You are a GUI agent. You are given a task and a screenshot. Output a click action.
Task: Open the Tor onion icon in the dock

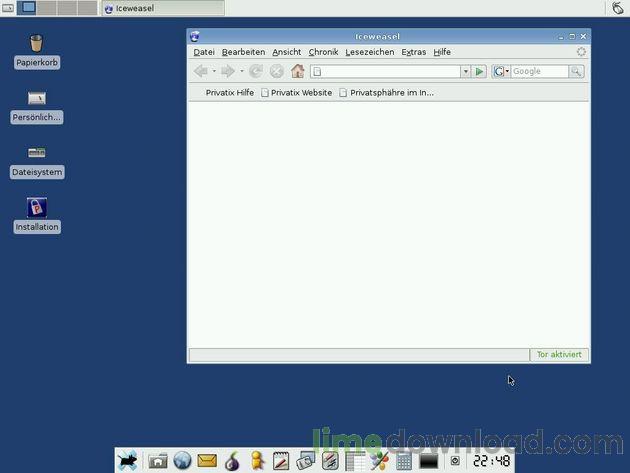(232, 461)
